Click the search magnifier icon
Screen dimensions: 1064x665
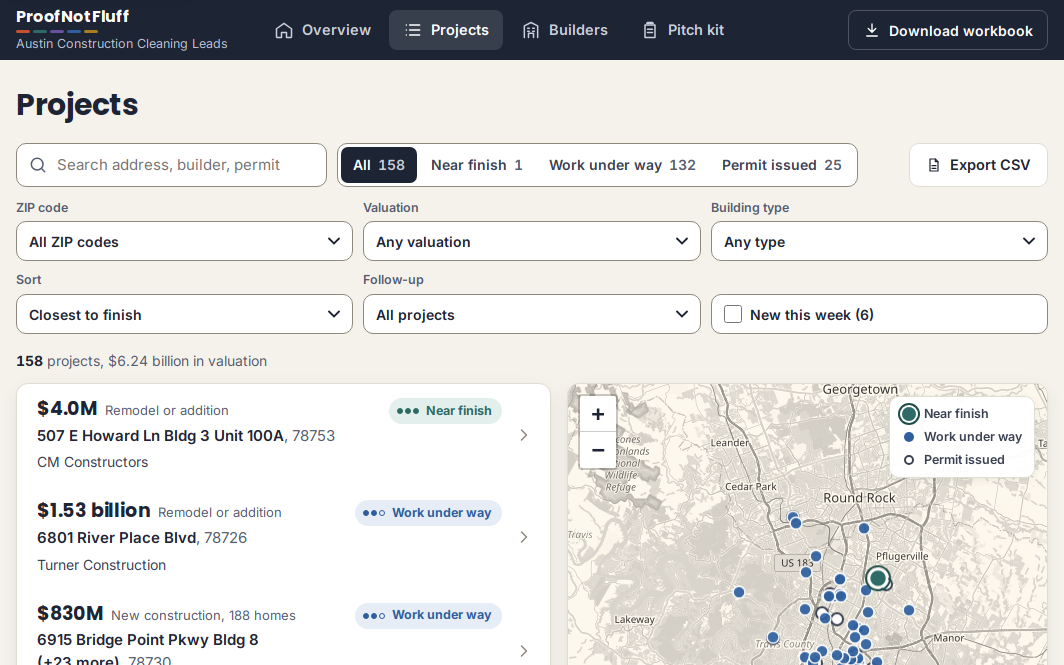(x=38, y=165)
